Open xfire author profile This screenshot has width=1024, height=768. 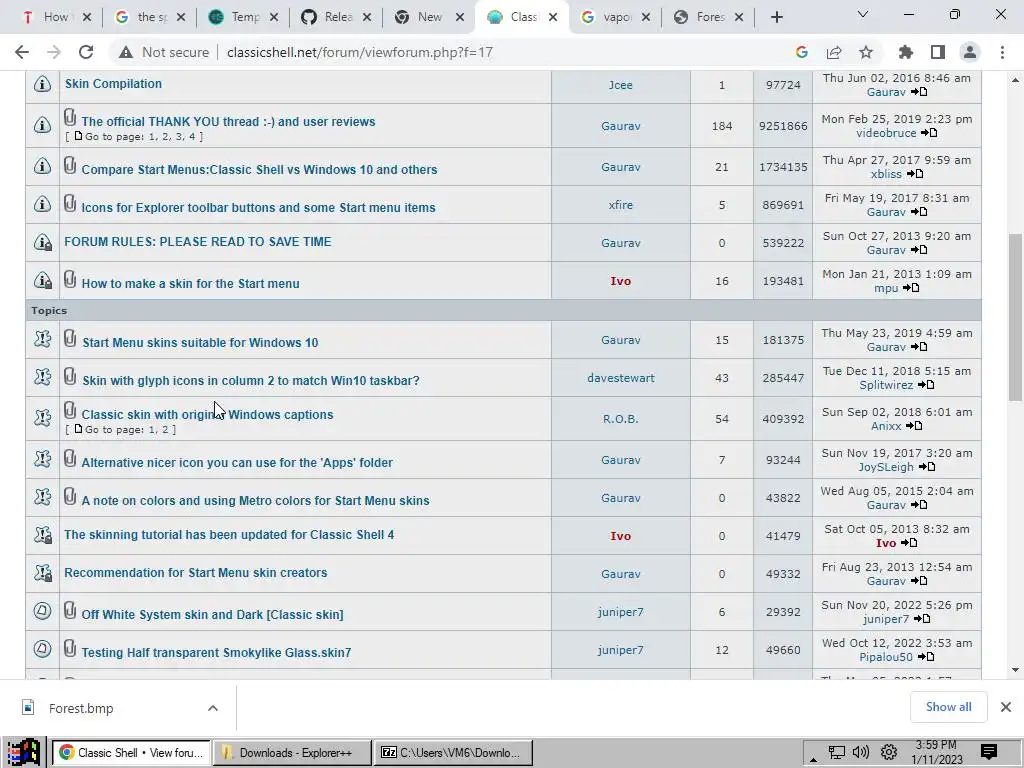[620, 205]
